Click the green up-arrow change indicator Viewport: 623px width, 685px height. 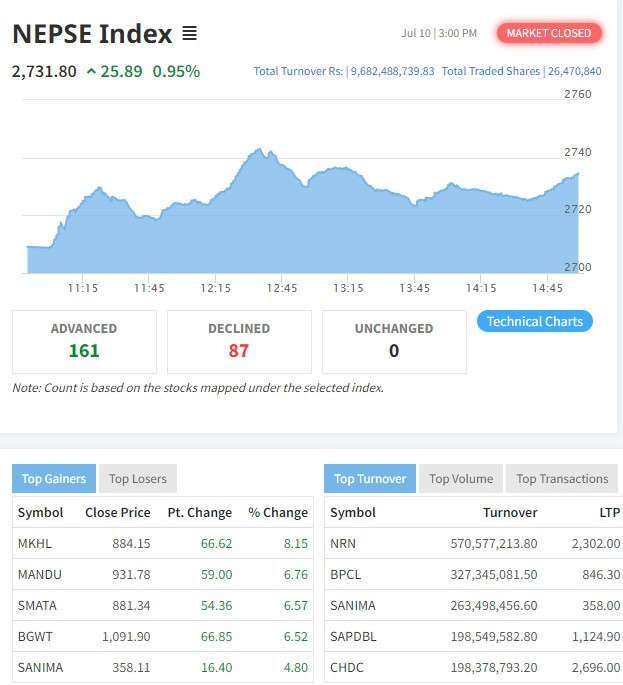coord(91,71)
